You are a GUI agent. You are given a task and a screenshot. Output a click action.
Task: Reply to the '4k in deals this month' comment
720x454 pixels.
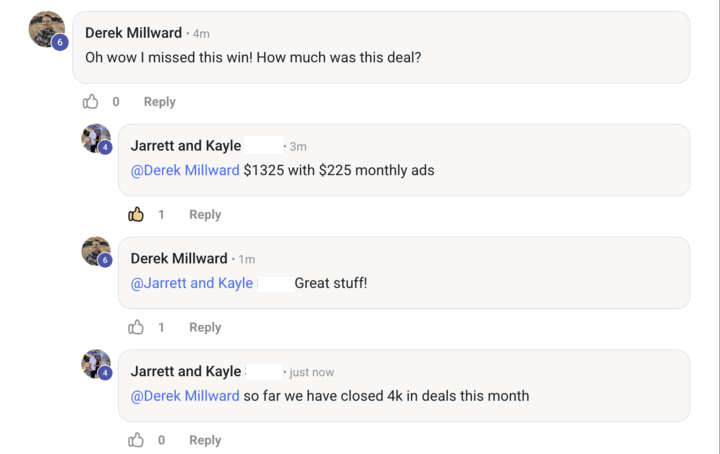[x=204, y=440]
